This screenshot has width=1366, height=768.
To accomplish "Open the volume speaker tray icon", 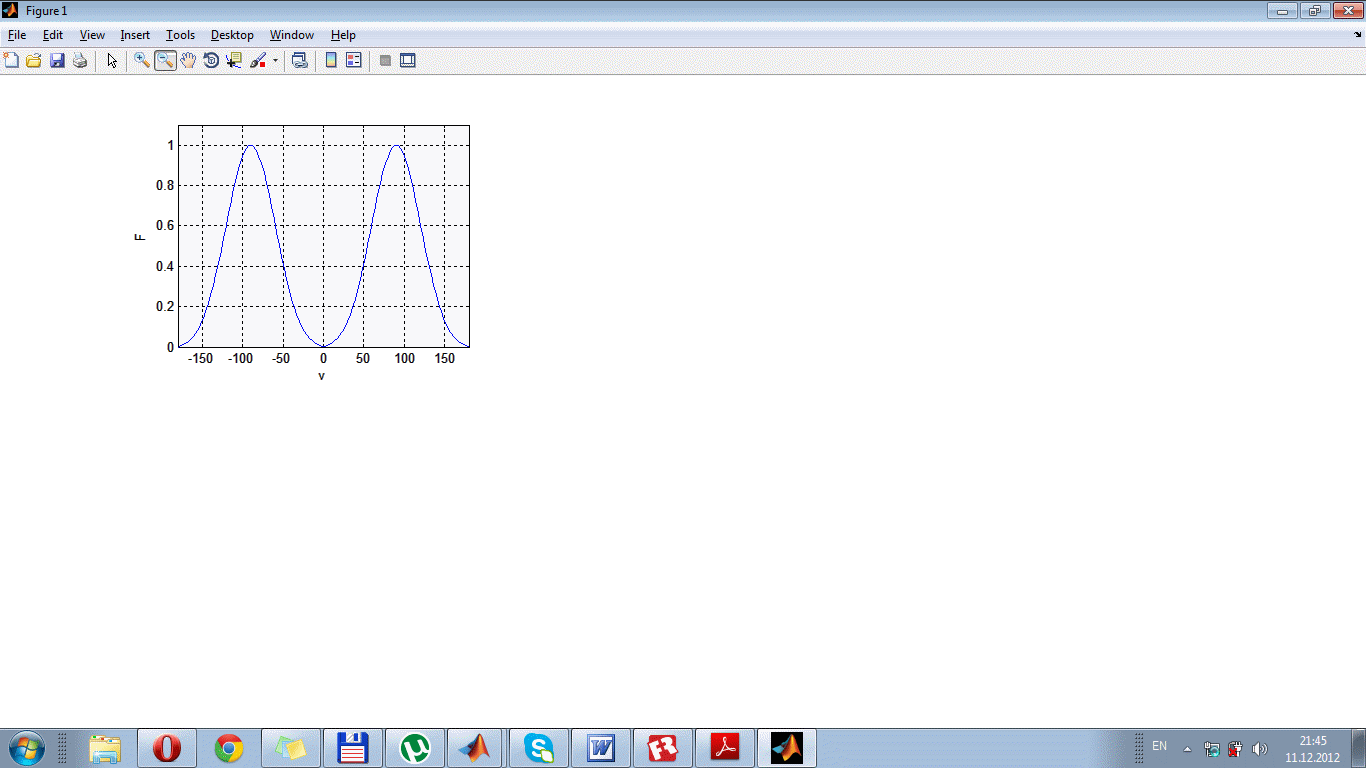I will click(1259, 748).
